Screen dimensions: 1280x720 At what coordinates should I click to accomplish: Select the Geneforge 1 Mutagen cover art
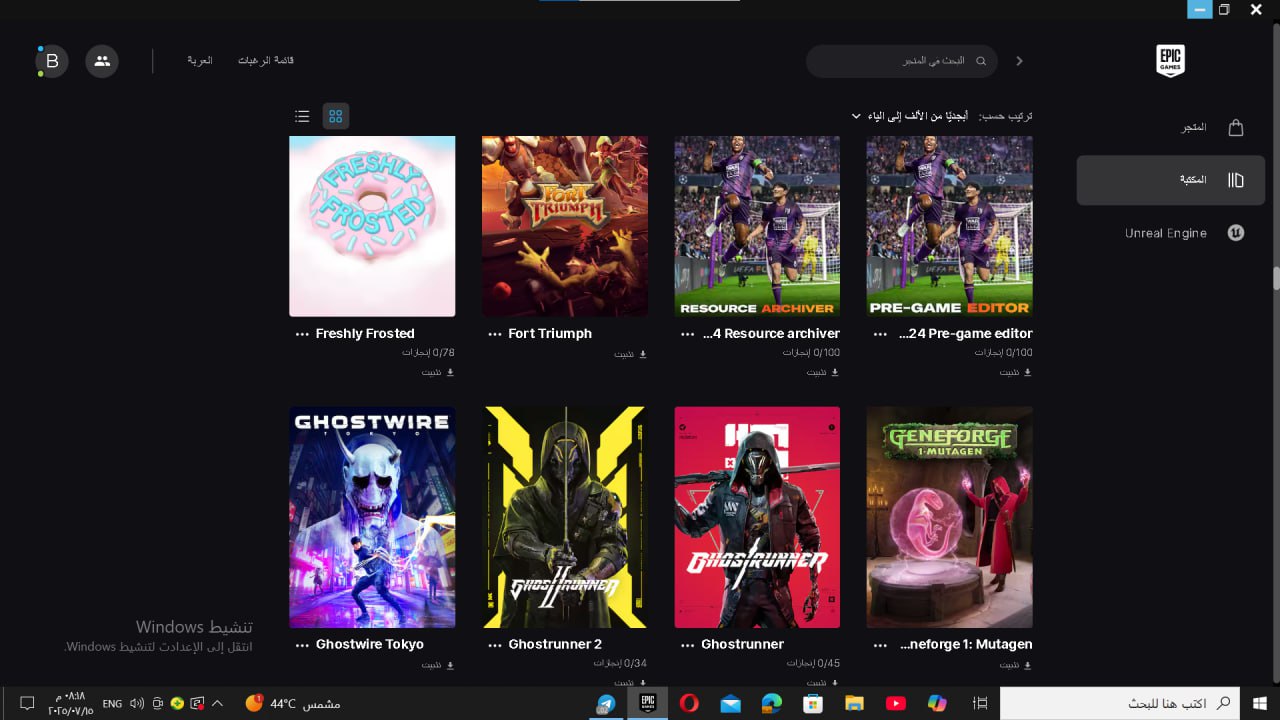950,517
